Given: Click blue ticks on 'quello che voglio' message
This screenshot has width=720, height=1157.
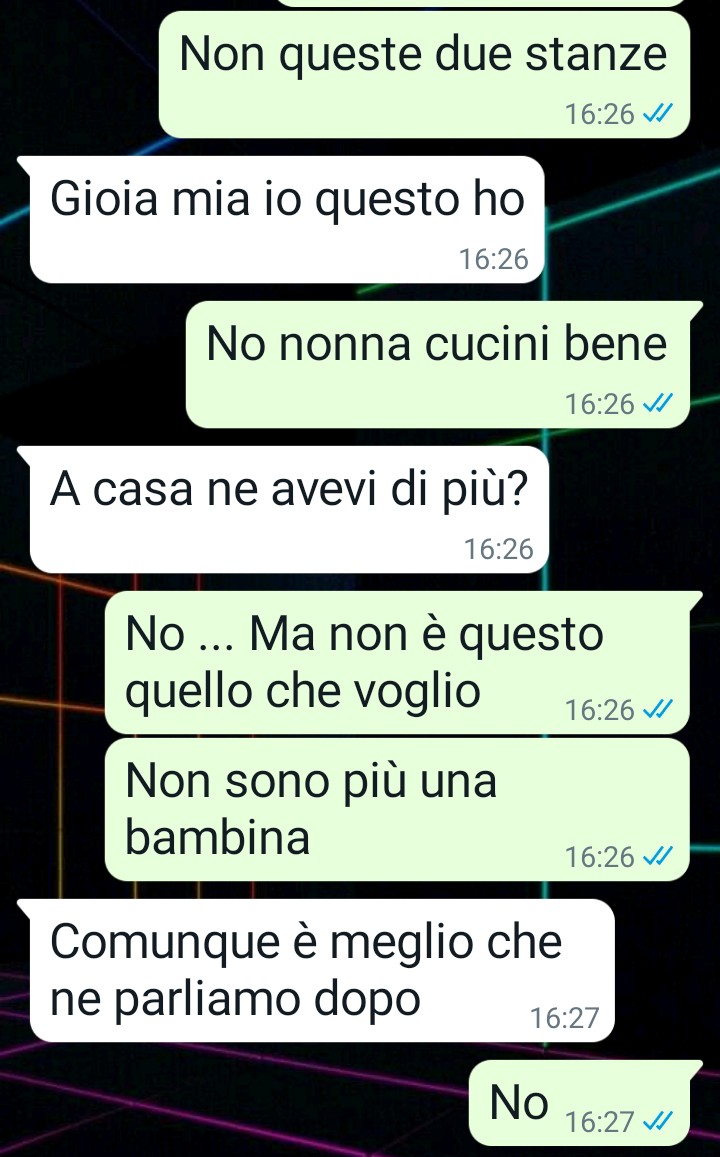Looking at the screenshot, I should click(658, 710).
